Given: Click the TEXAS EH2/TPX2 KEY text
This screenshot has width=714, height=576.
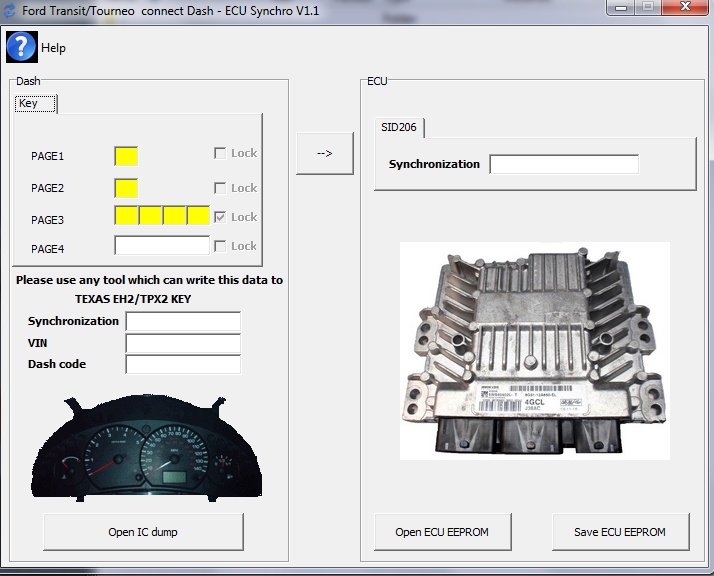Looking at the screenshot, I should (x=133, y=299).
